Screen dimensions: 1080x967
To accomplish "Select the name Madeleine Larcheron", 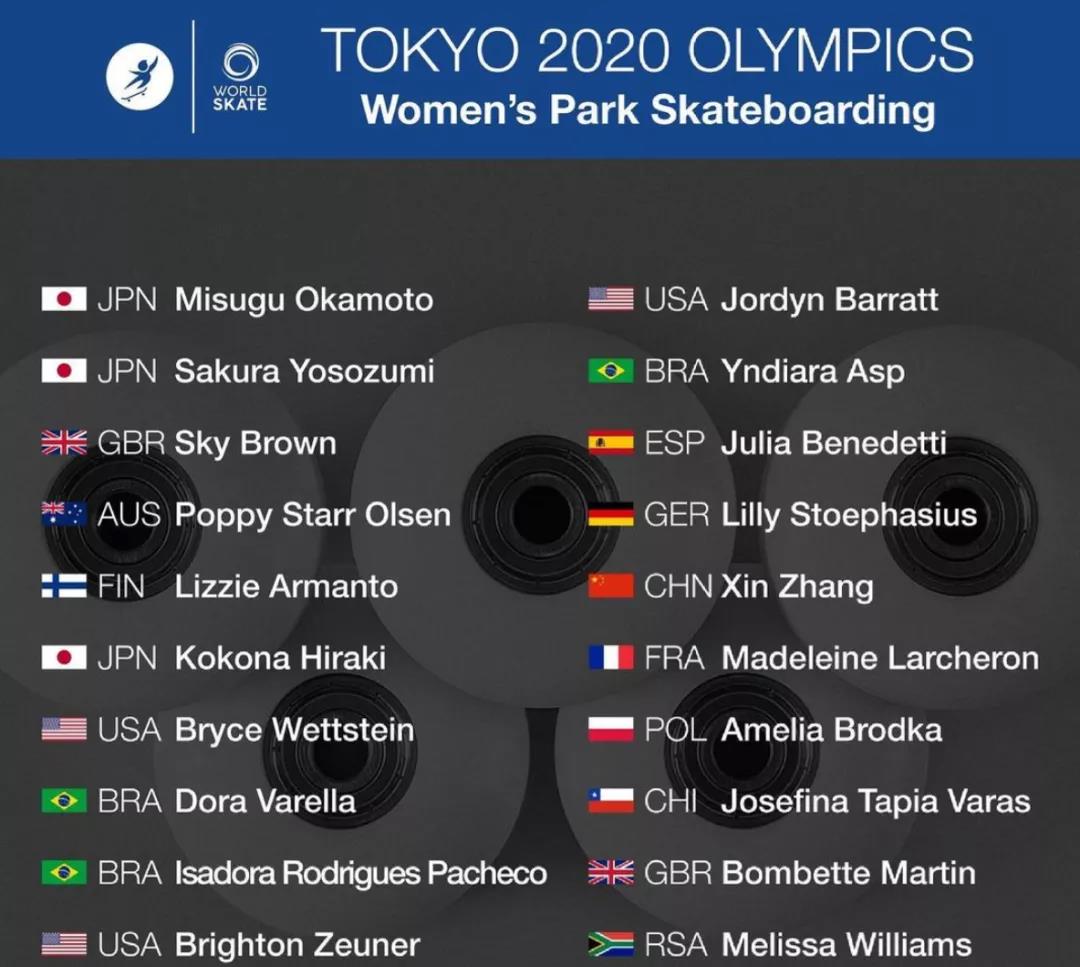I will (880, 658).
